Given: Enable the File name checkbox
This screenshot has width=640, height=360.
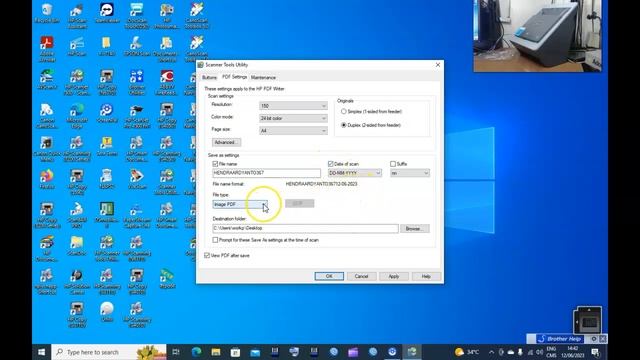Looking at the screenshot, I should coord(215,164).
